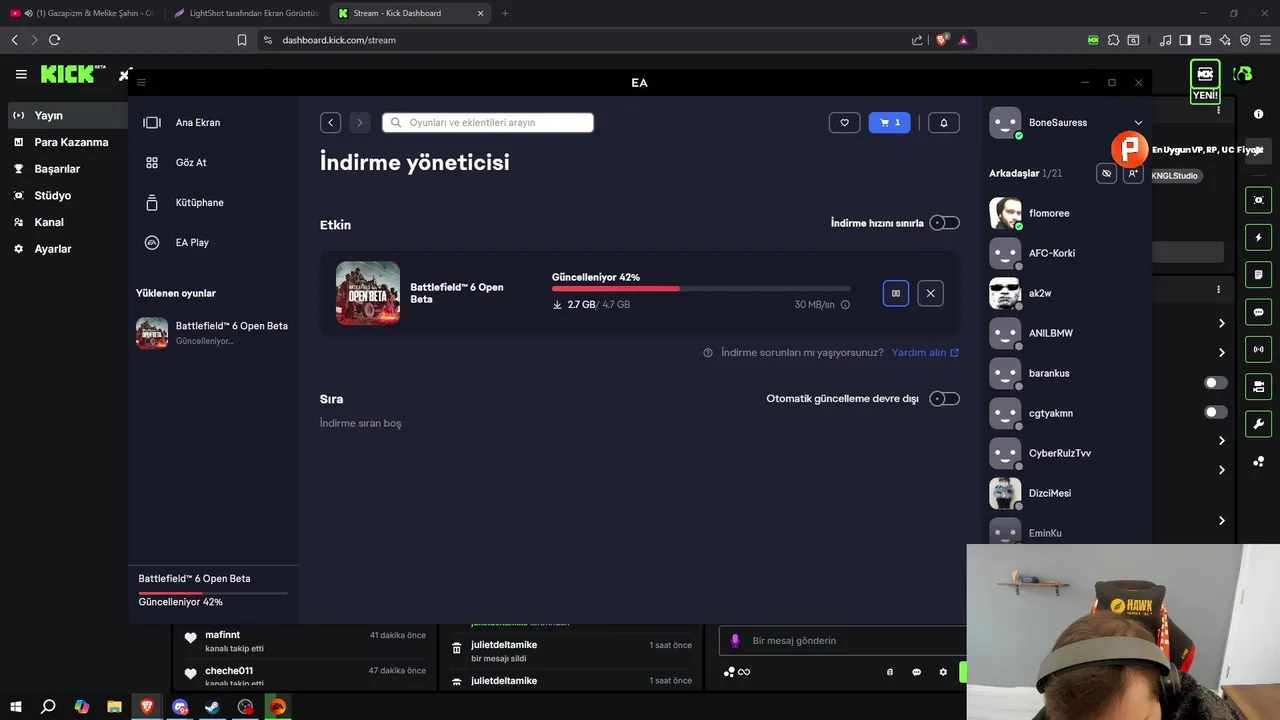Click YENİ! Kick icon button

pyautogui.click(x=1205, y=82)
